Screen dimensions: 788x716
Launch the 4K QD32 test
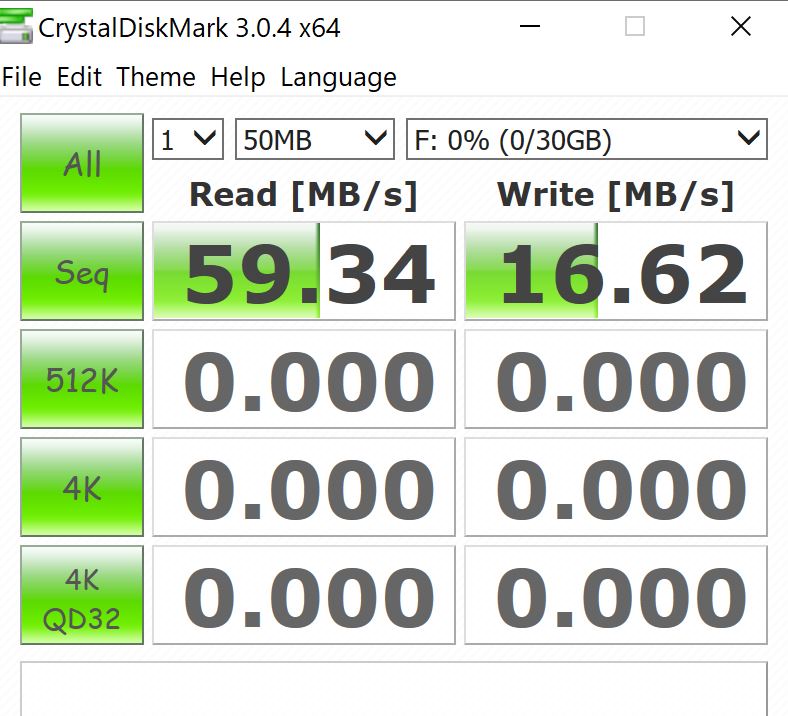pos(82,595)
